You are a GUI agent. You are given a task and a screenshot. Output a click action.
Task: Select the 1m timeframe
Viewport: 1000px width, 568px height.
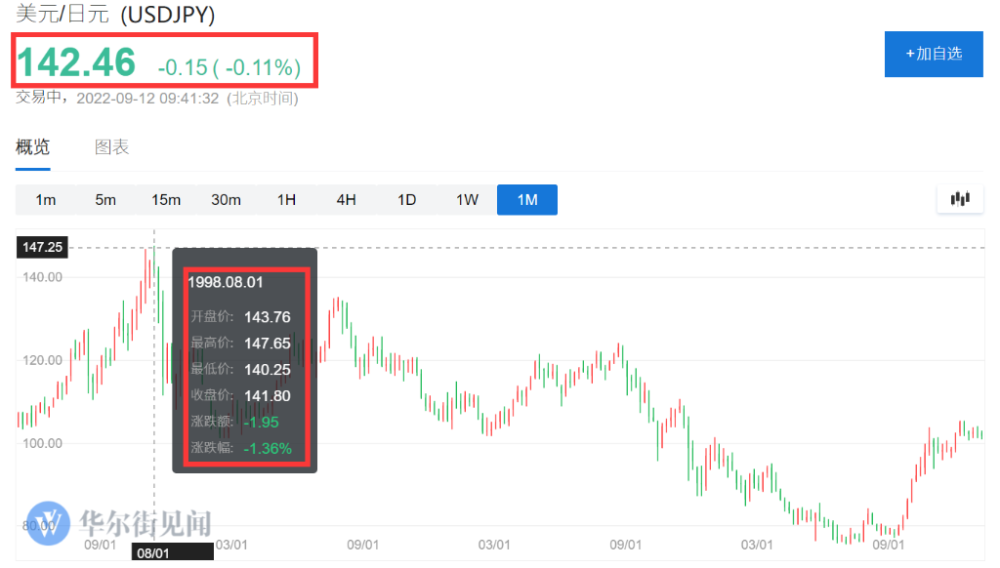click(46, 200)
